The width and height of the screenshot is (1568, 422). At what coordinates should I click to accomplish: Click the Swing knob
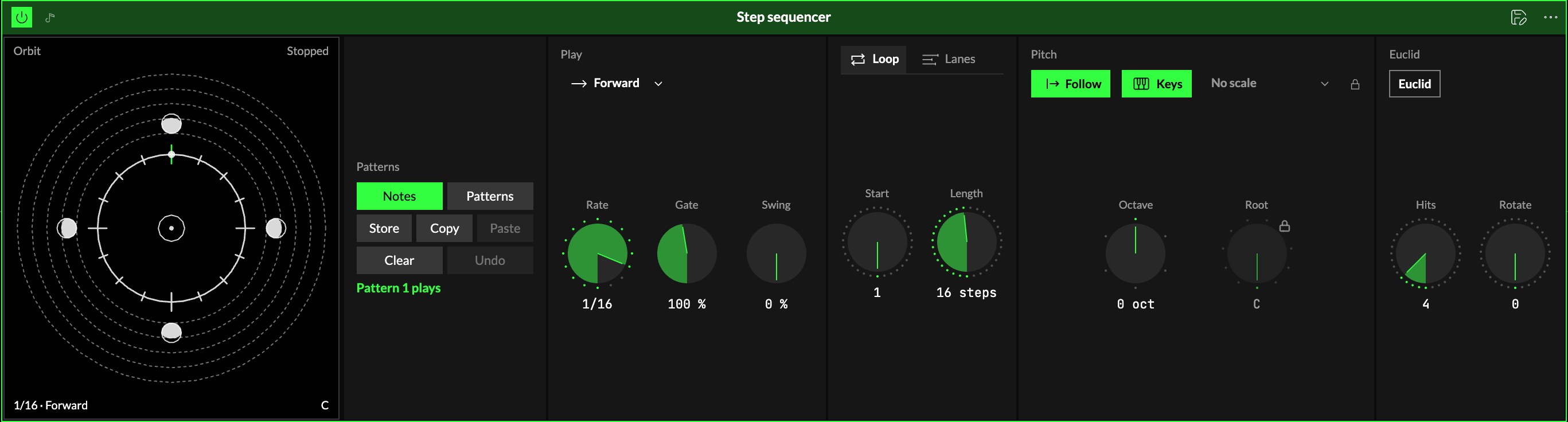pos(776,253)
